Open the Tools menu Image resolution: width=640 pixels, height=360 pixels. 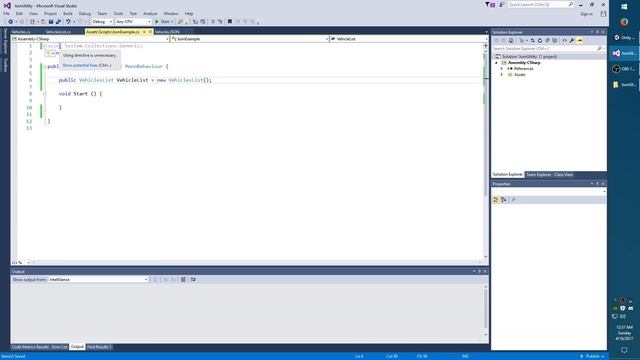tap(118, 13)
